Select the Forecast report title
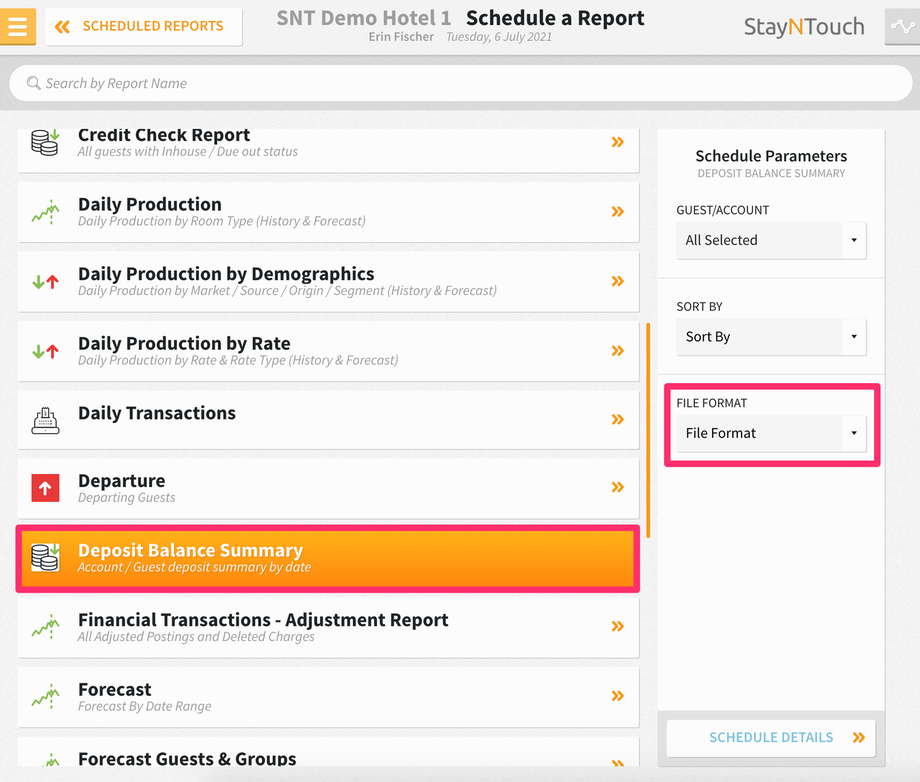The image size is (920, 782). click(114, 690)
